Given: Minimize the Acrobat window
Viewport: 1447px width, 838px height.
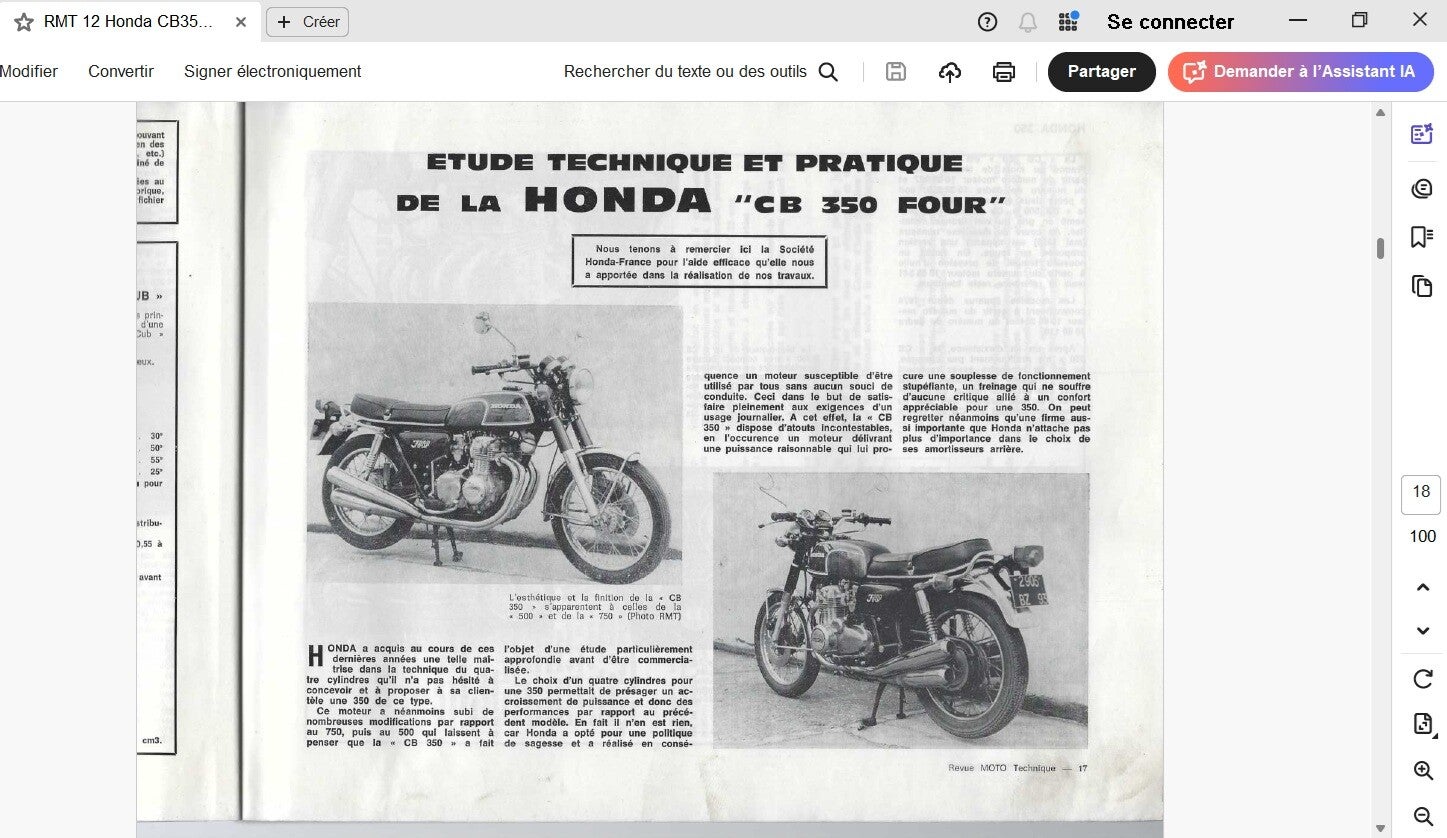Looking at the screenshot, I should pyautogui.click(x=1298, y=21).
